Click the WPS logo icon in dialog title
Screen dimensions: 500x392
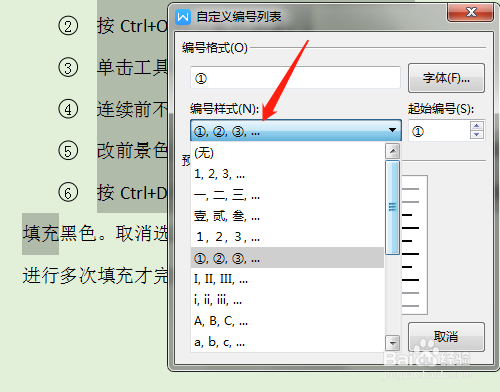183,17
